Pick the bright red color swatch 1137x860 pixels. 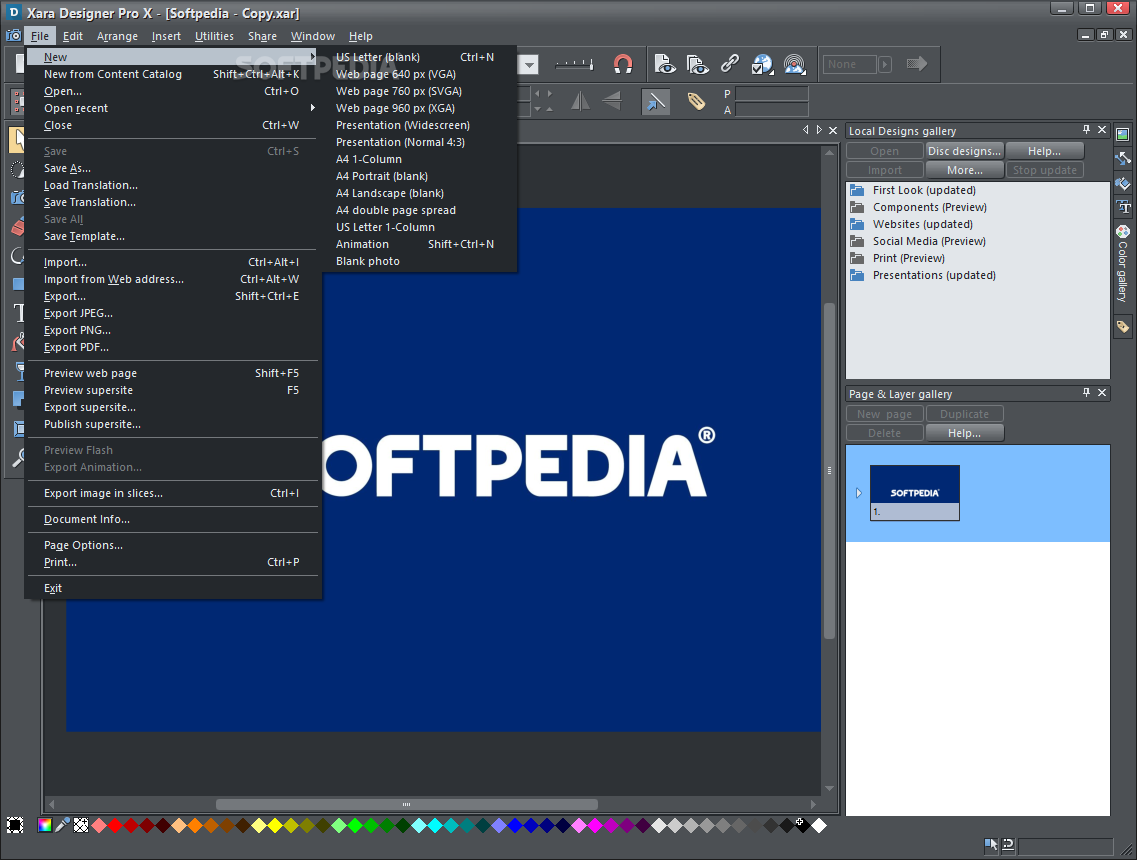pos(115,825)
